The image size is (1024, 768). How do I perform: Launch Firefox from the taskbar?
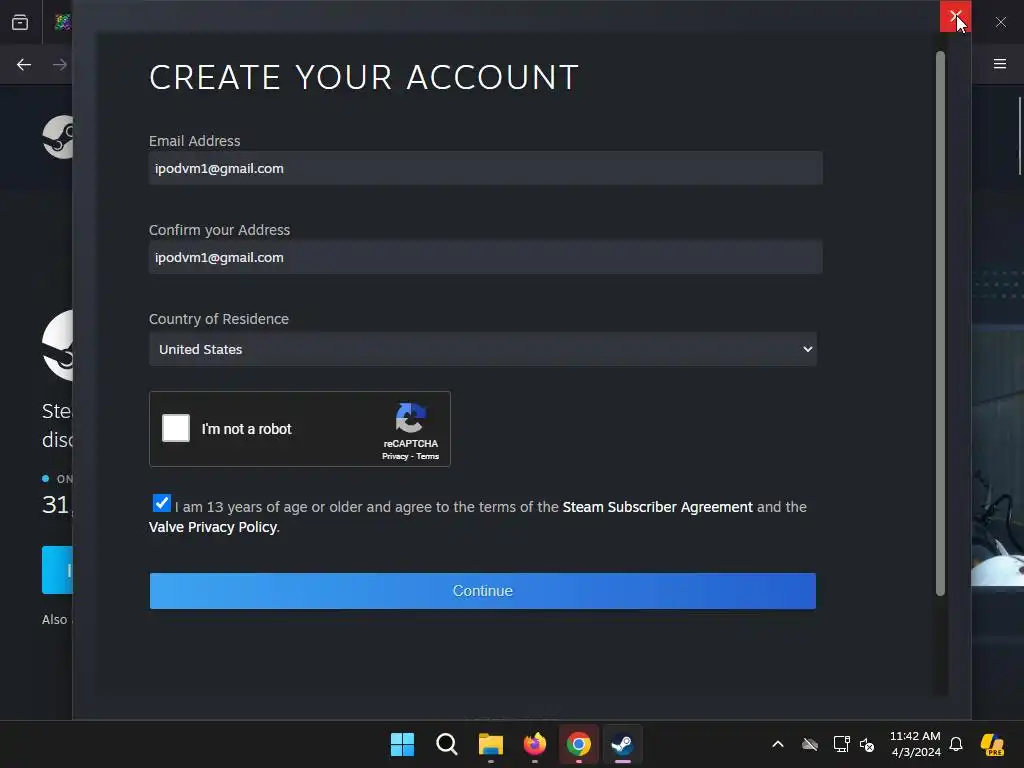(x=535, y=744)
